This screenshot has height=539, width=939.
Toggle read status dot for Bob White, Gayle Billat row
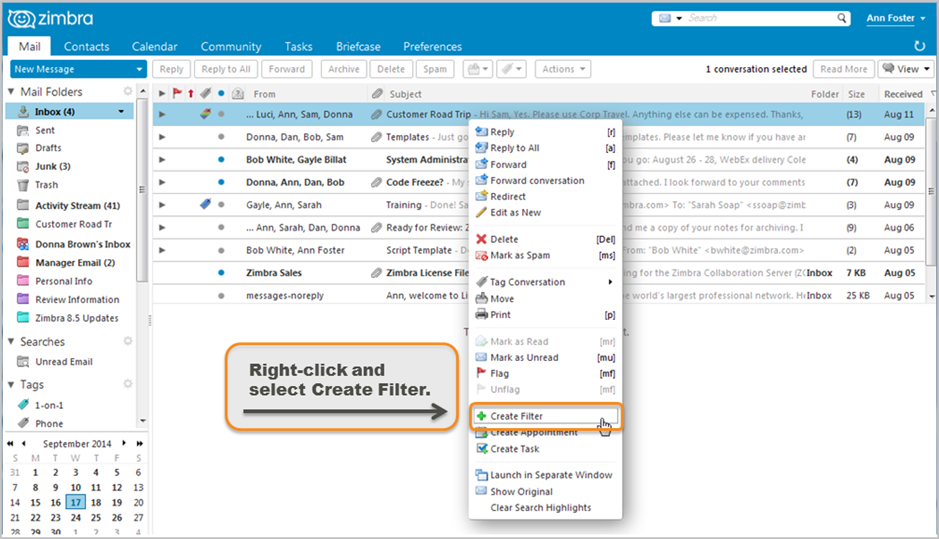click(221, 159)
